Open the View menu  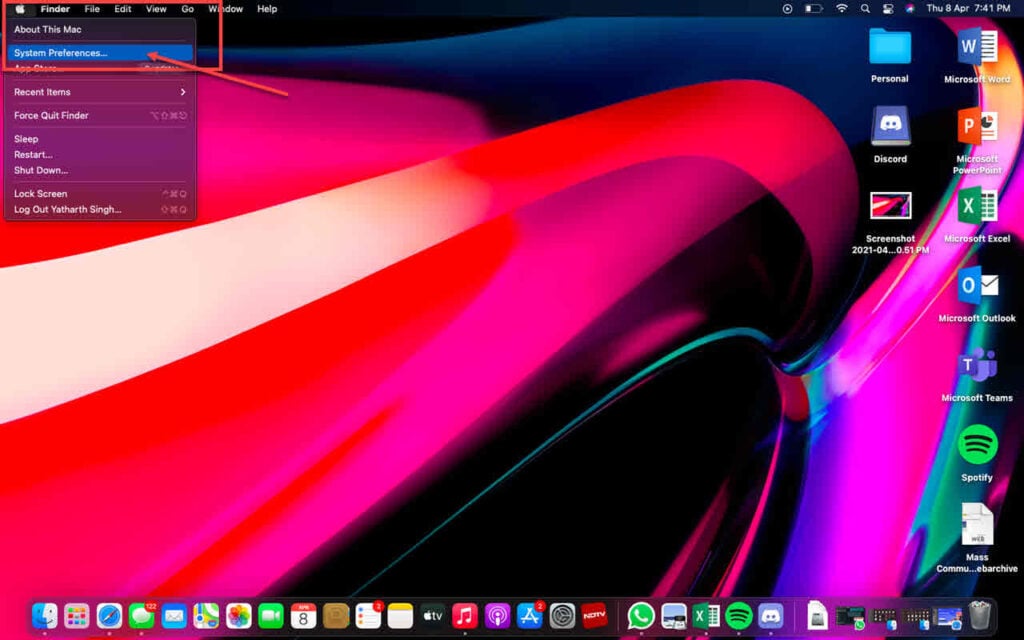pyautogui.click(x=156, y=9)
